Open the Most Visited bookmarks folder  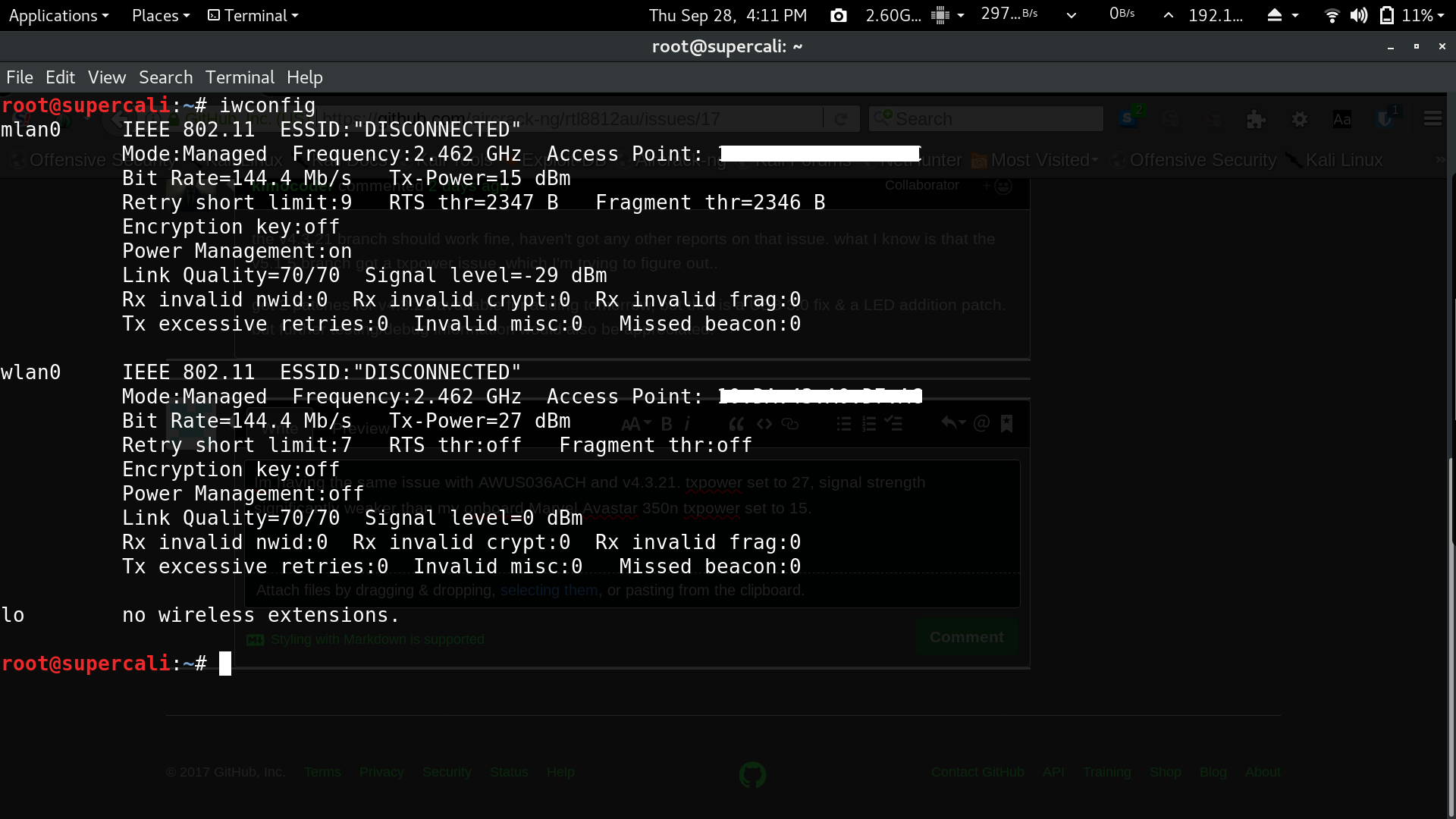tap(1034, 160)
